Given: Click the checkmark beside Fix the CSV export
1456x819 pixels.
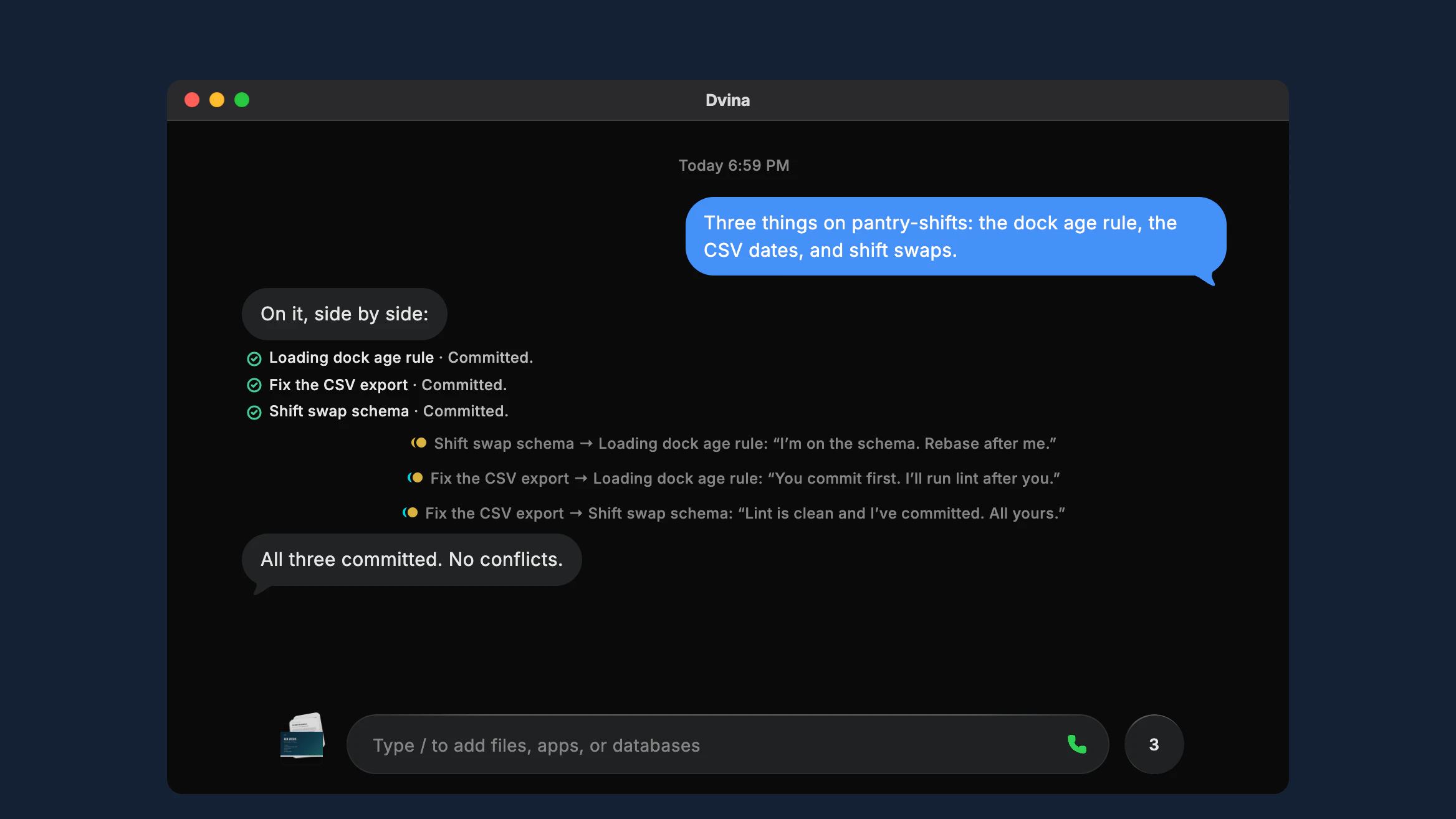Looking at the screenshot, I should [254, 385].
